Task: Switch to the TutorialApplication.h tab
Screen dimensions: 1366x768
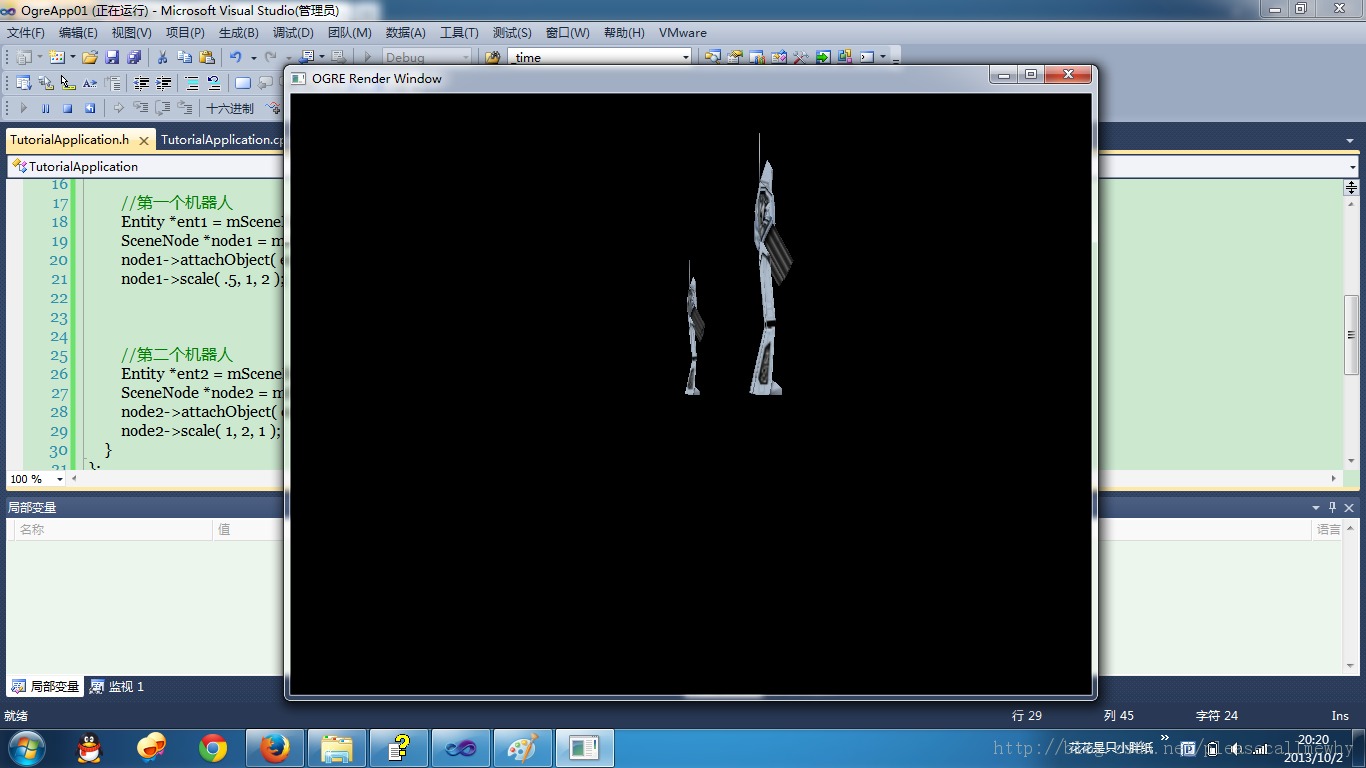Action: pyautogui.click(x=70, y=140)
